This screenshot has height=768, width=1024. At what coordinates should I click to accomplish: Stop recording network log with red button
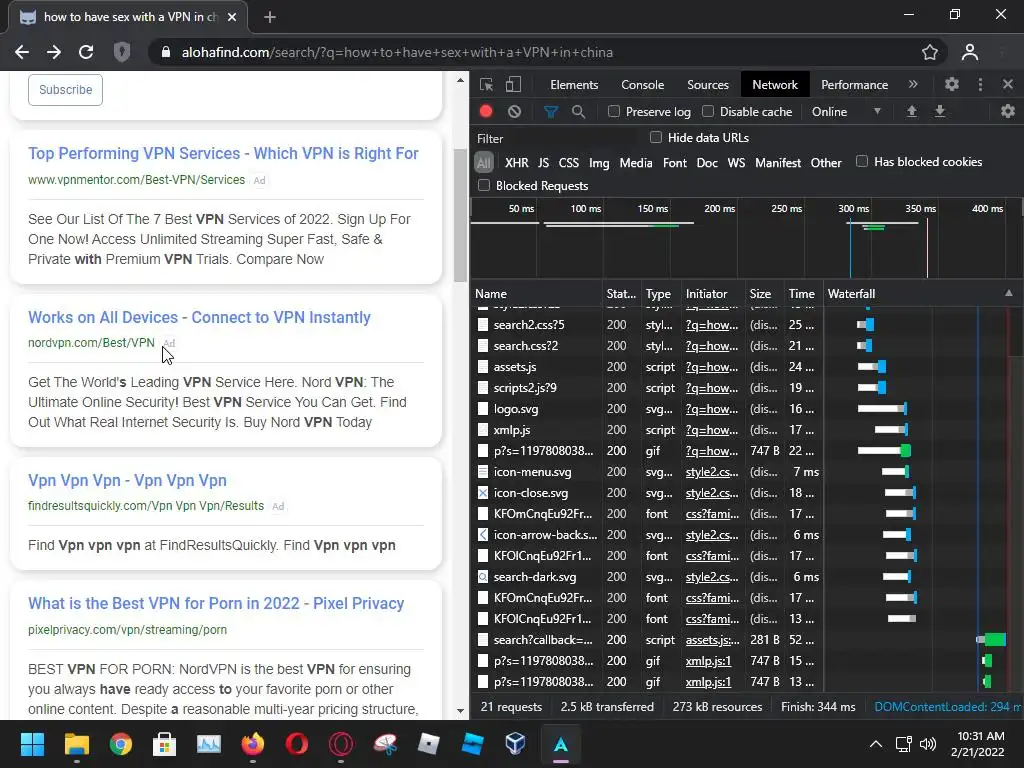coord(486,112)
